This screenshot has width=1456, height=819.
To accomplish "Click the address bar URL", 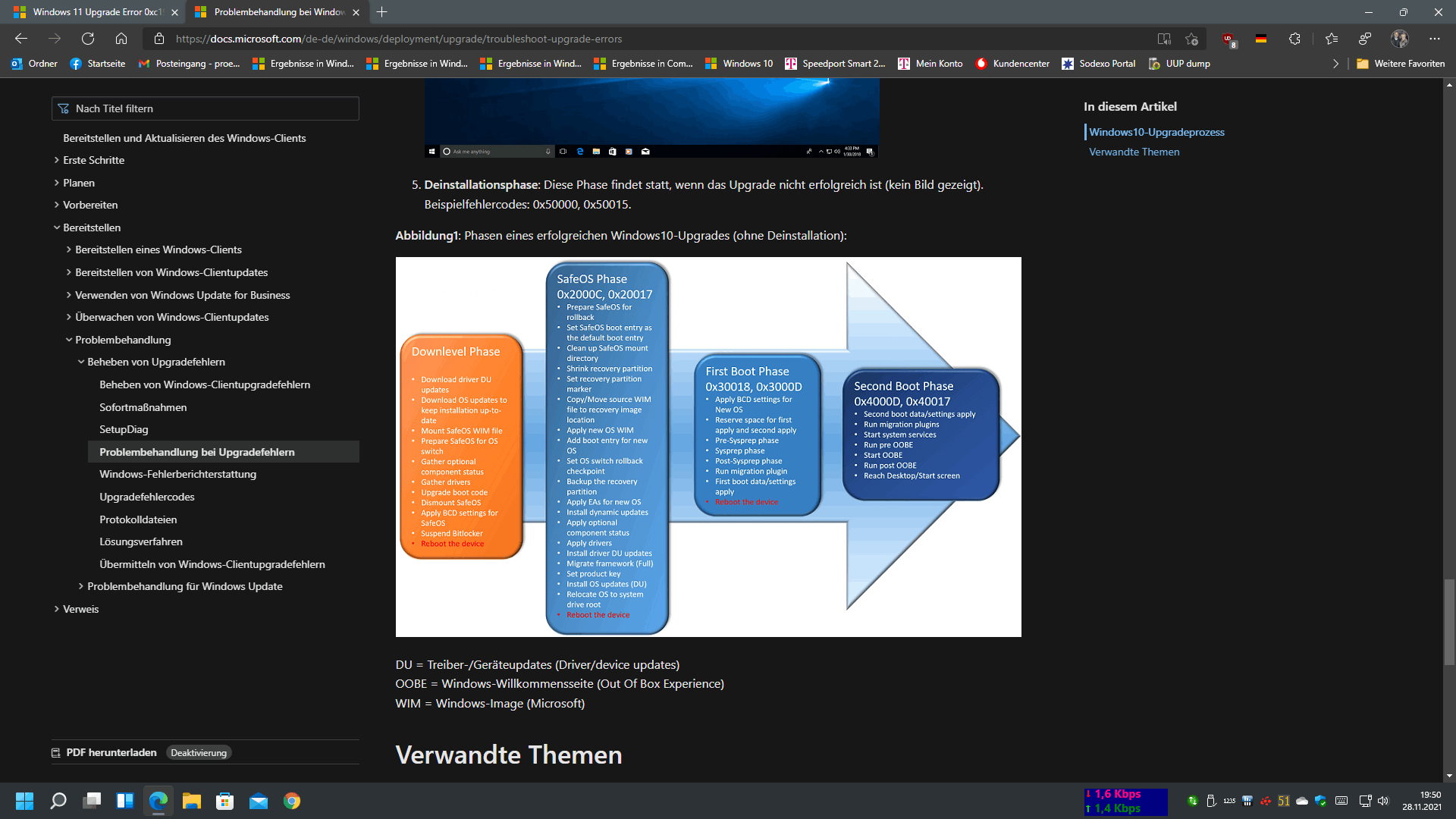I will (x=399, y=39).
